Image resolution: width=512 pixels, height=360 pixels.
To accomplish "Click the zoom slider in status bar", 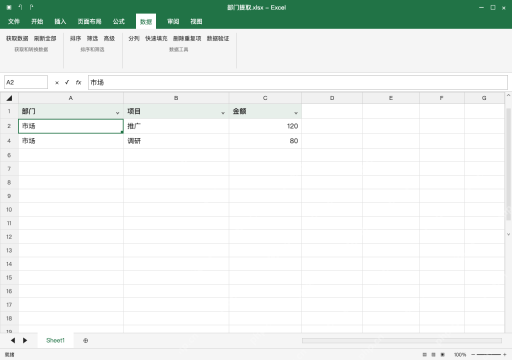I will [489, 355].
